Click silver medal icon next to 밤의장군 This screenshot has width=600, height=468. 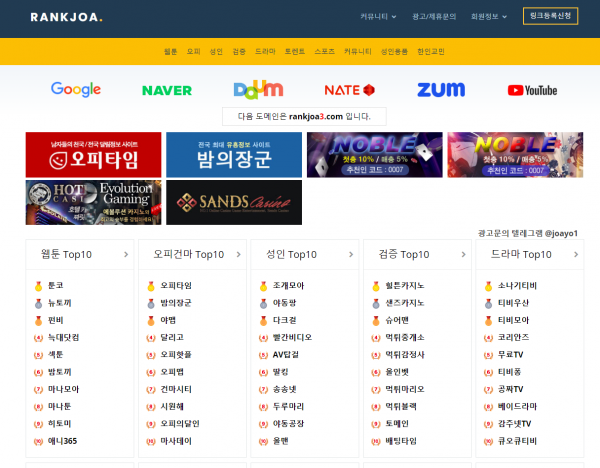point(151,303)
